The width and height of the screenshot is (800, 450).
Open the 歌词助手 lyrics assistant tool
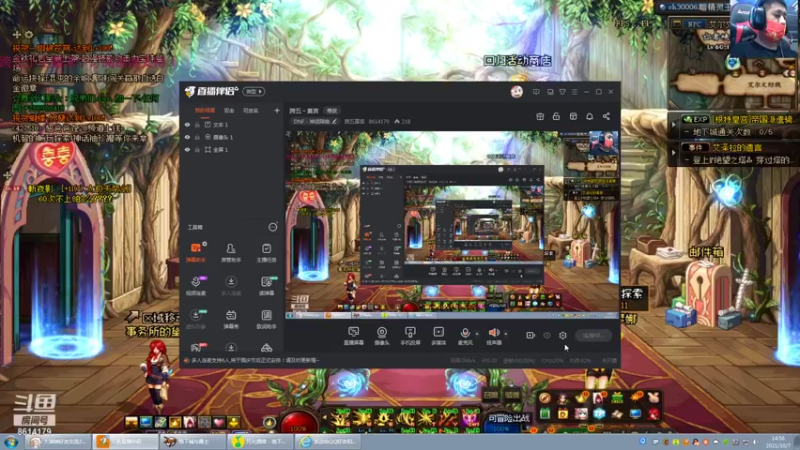pos(266,318)
